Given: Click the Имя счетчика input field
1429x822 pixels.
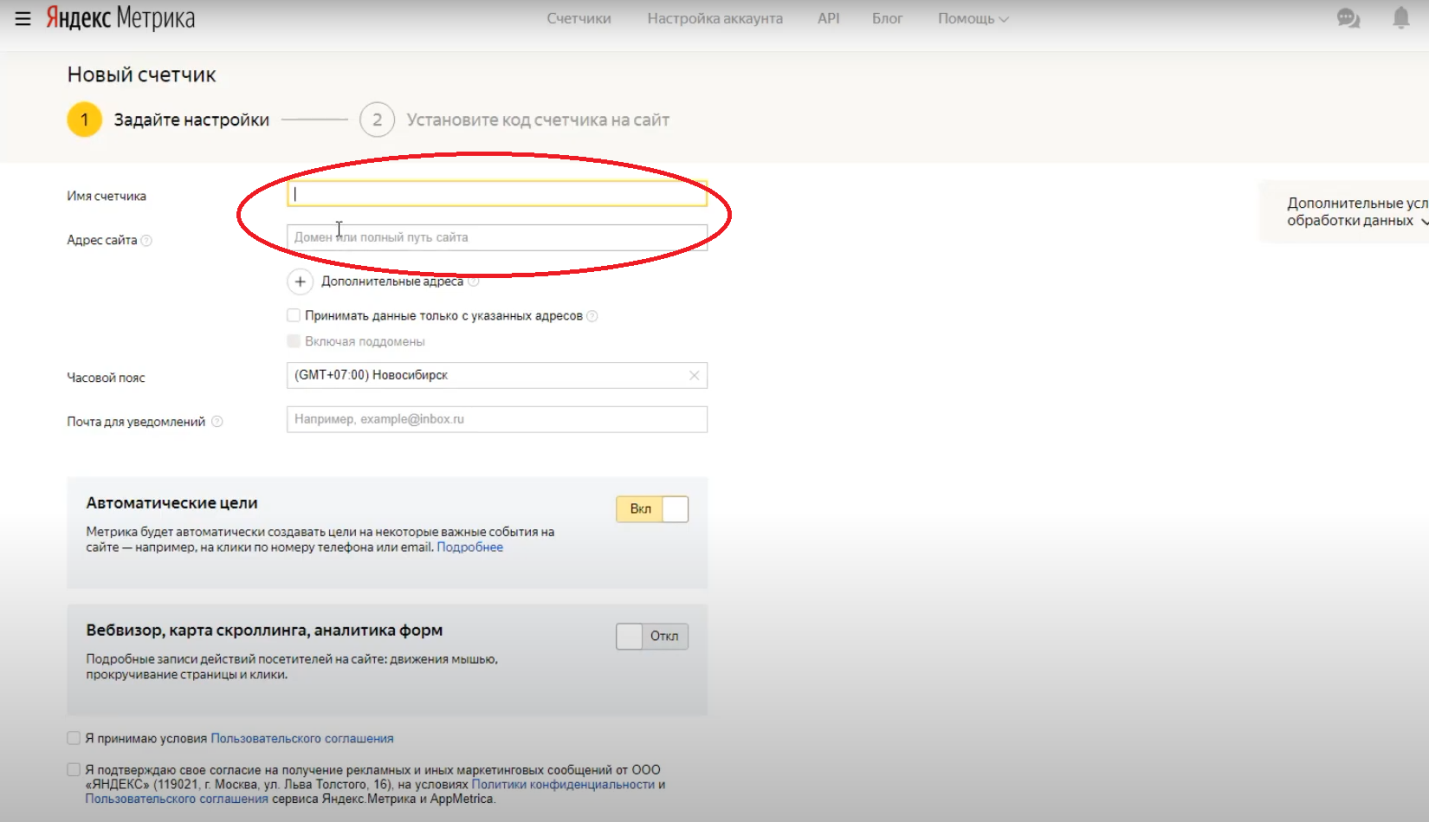Looking at the screenshot, I should pos(497,194).
